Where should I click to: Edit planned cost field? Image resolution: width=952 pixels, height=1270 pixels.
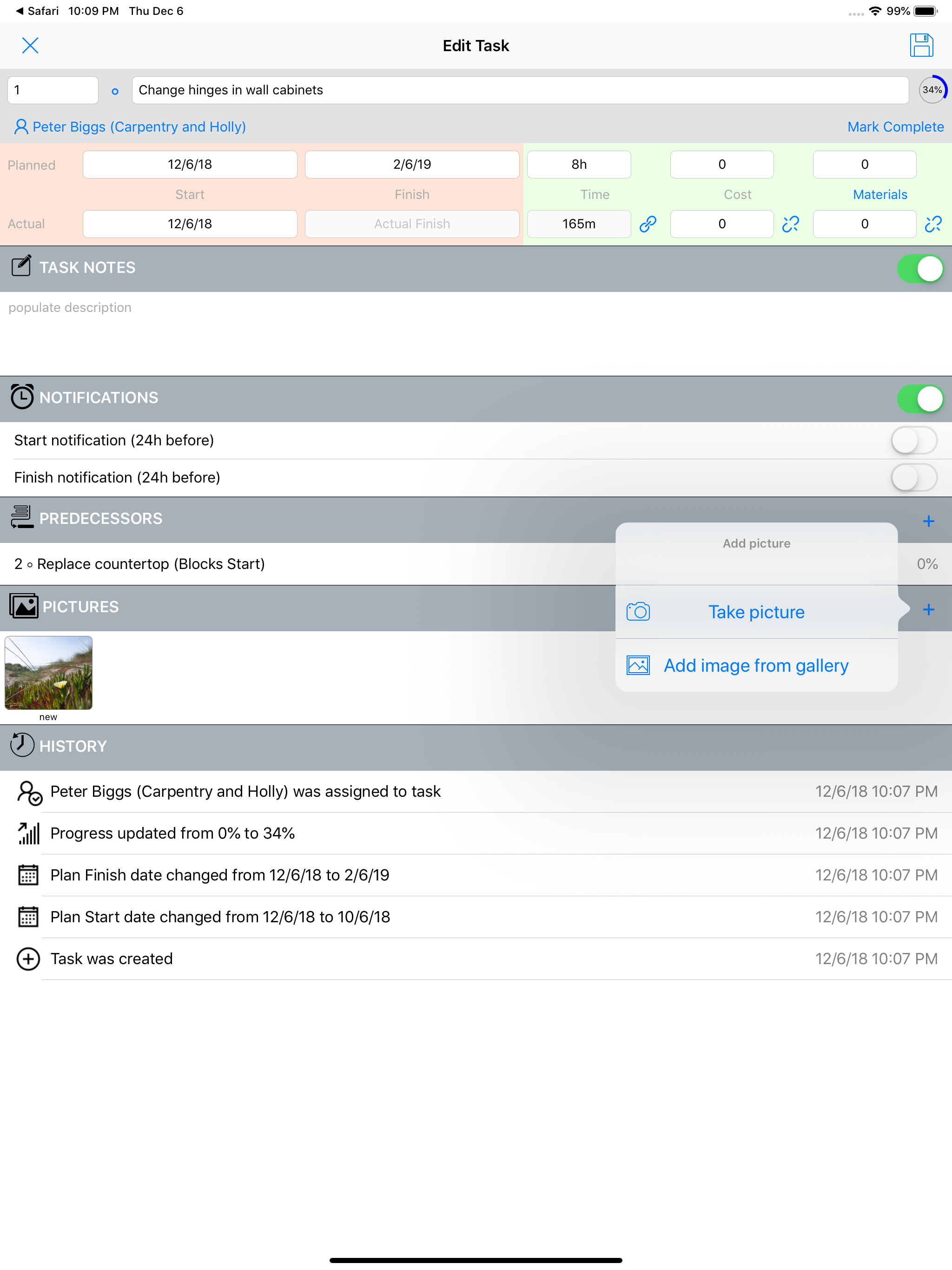coord(722,165)
